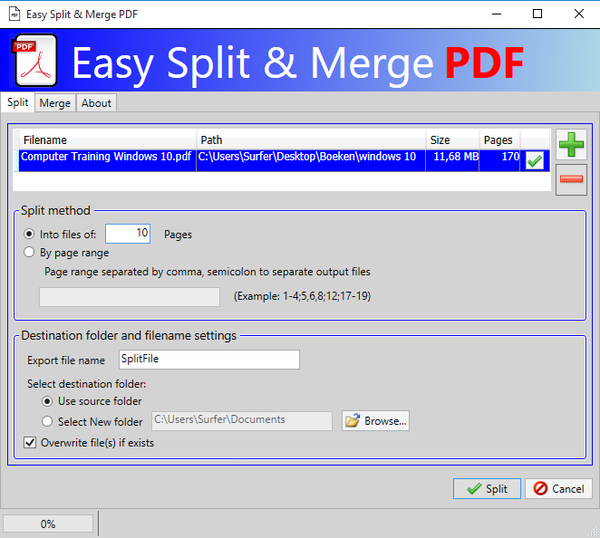This screenshot has width=600, height=538.
Task: Click the red minus remove file icon
Action: pyautogui.click(x=572, y=179)
